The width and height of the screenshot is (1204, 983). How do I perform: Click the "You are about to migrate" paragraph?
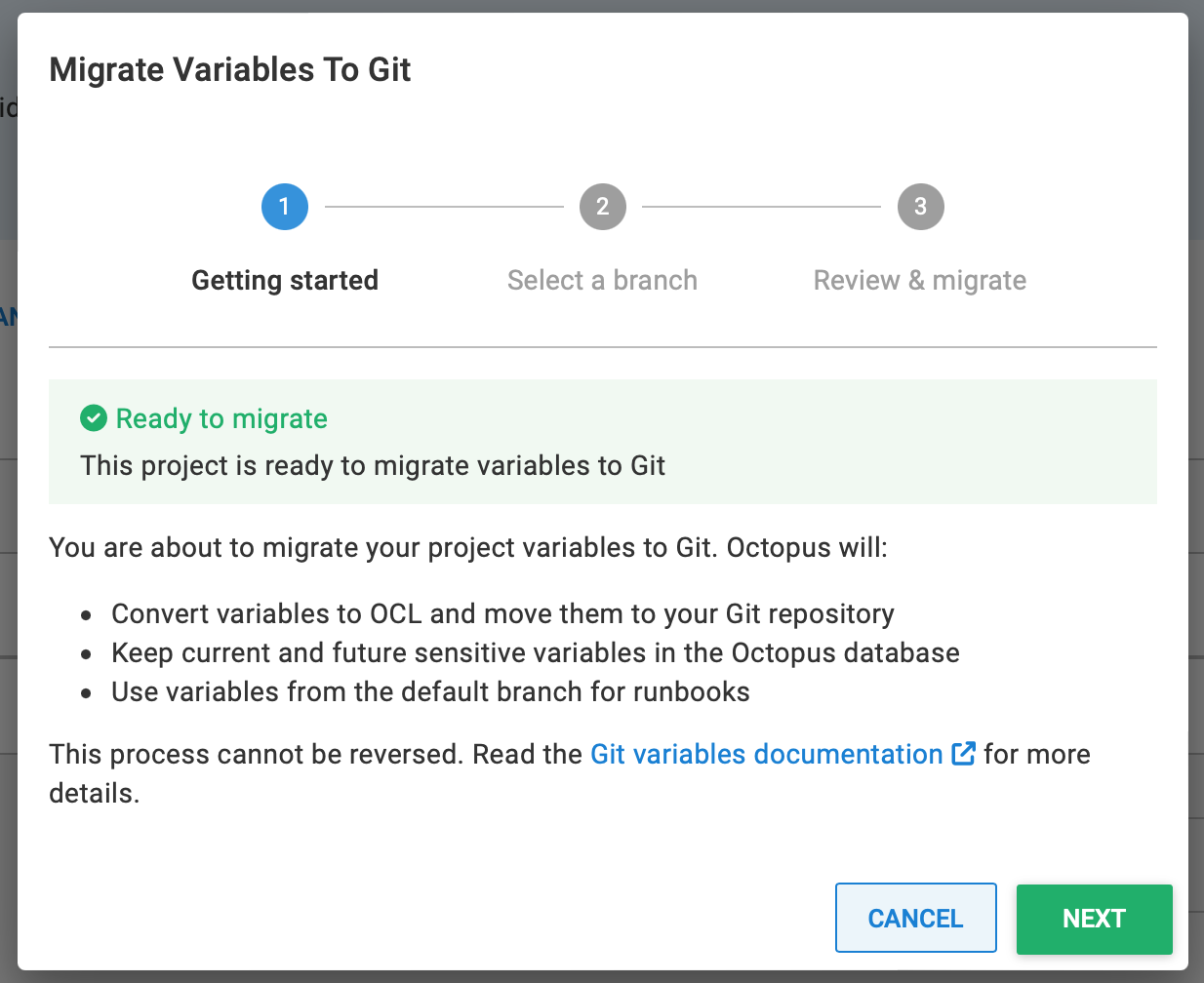click(x=468, y=548)
